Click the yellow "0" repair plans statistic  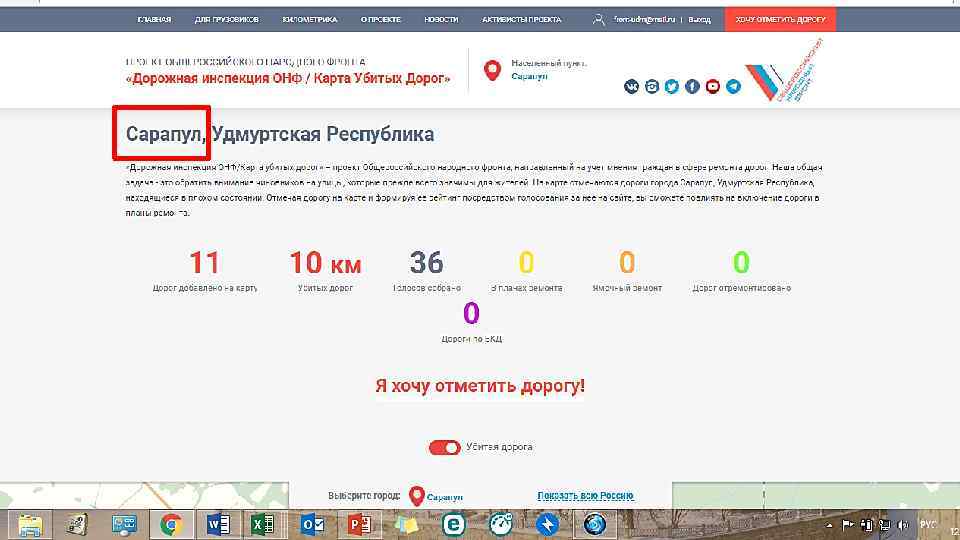(527, 263)
